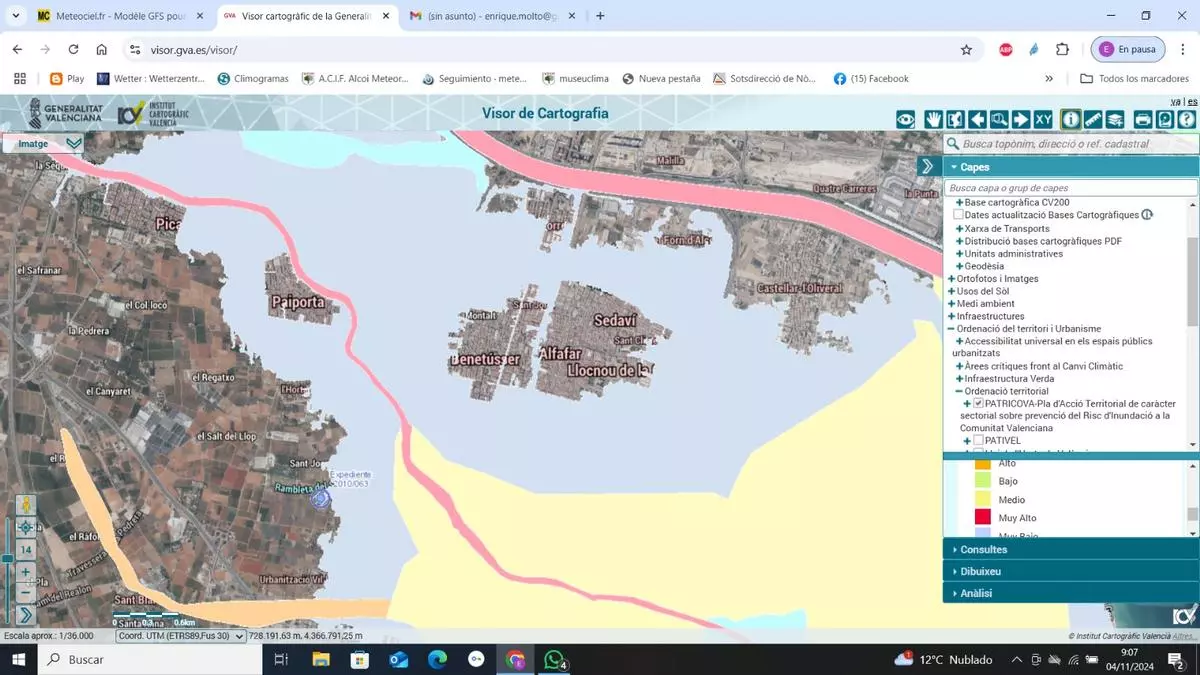Open the Consultes panel section

(984, 550)
